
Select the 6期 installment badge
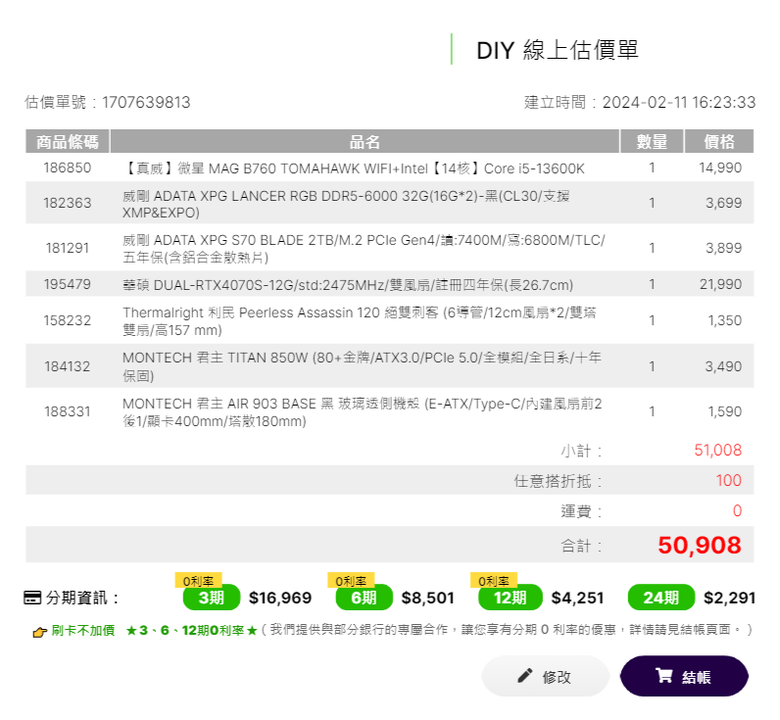[364, 597]
